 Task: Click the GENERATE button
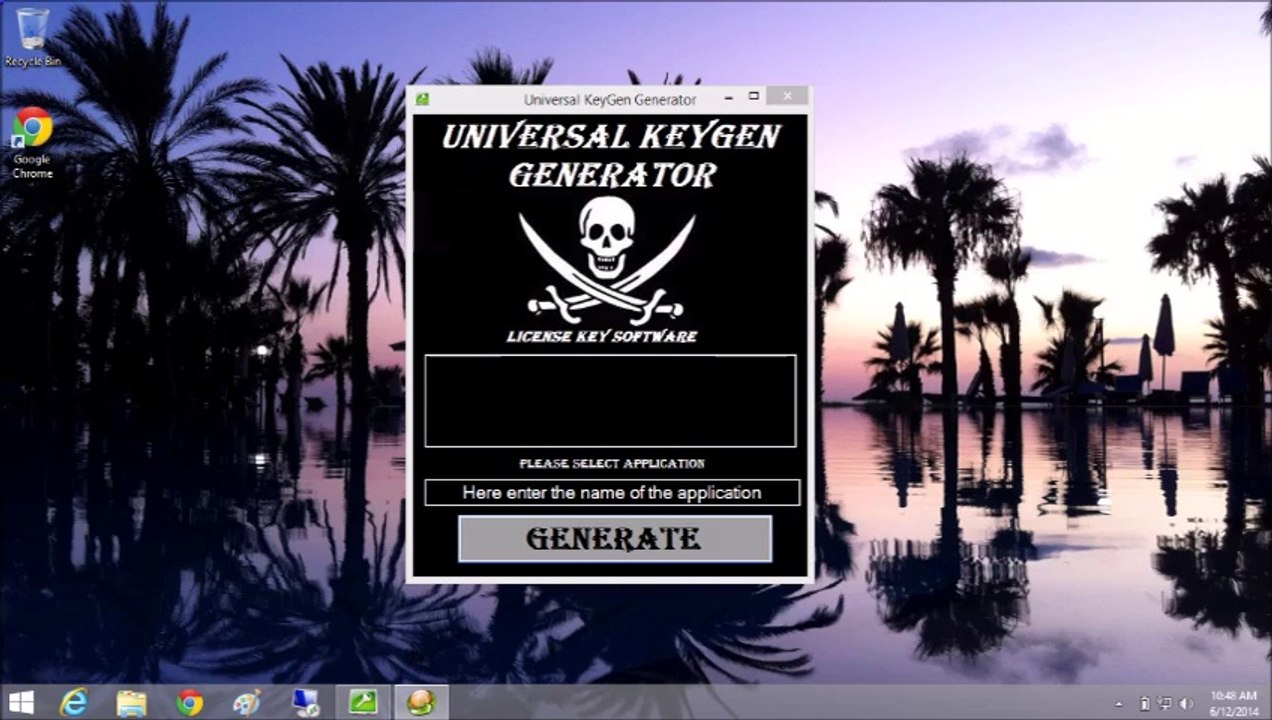[615, 539]
